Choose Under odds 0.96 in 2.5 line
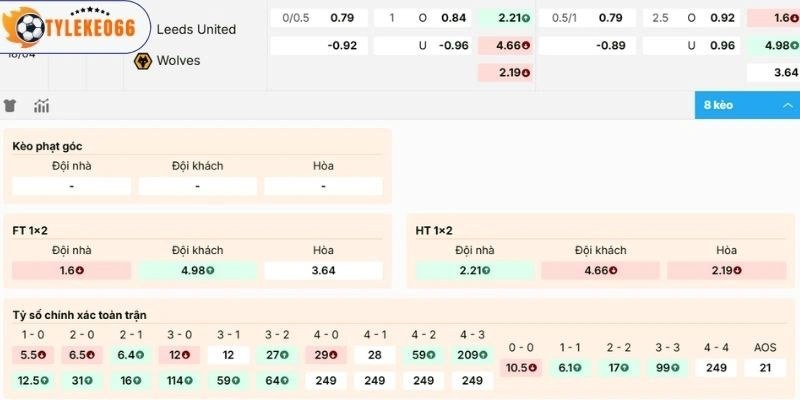This screenshot has height=400, width=800. click(722, 45)
